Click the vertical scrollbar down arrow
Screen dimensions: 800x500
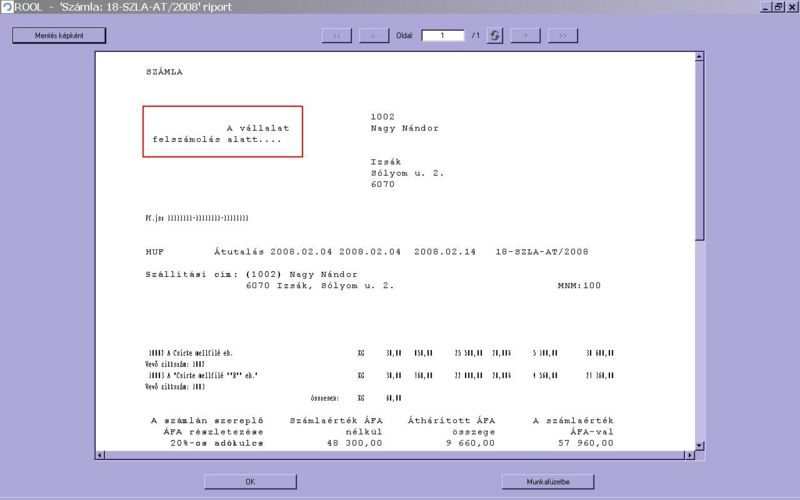[x=699, y=444]
